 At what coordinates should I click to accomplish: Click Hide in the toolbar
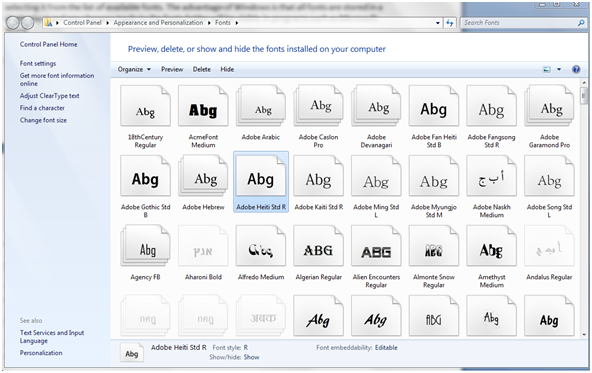[227, 69]
